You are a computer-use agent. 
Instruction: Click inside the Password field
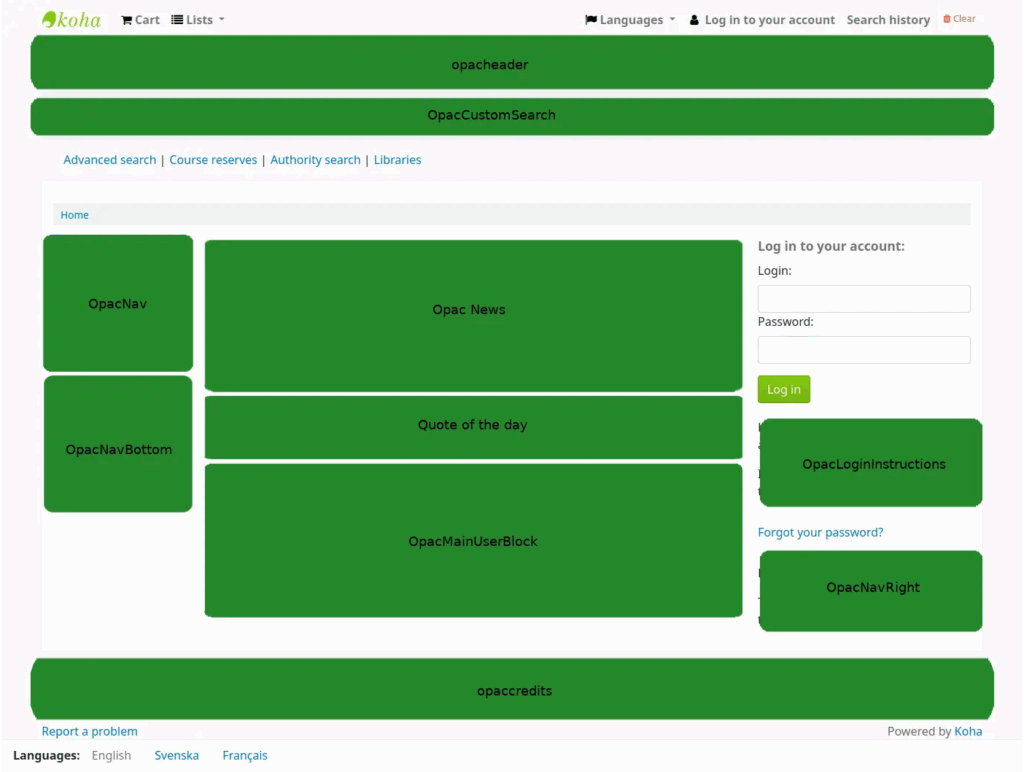pos(863,350)
